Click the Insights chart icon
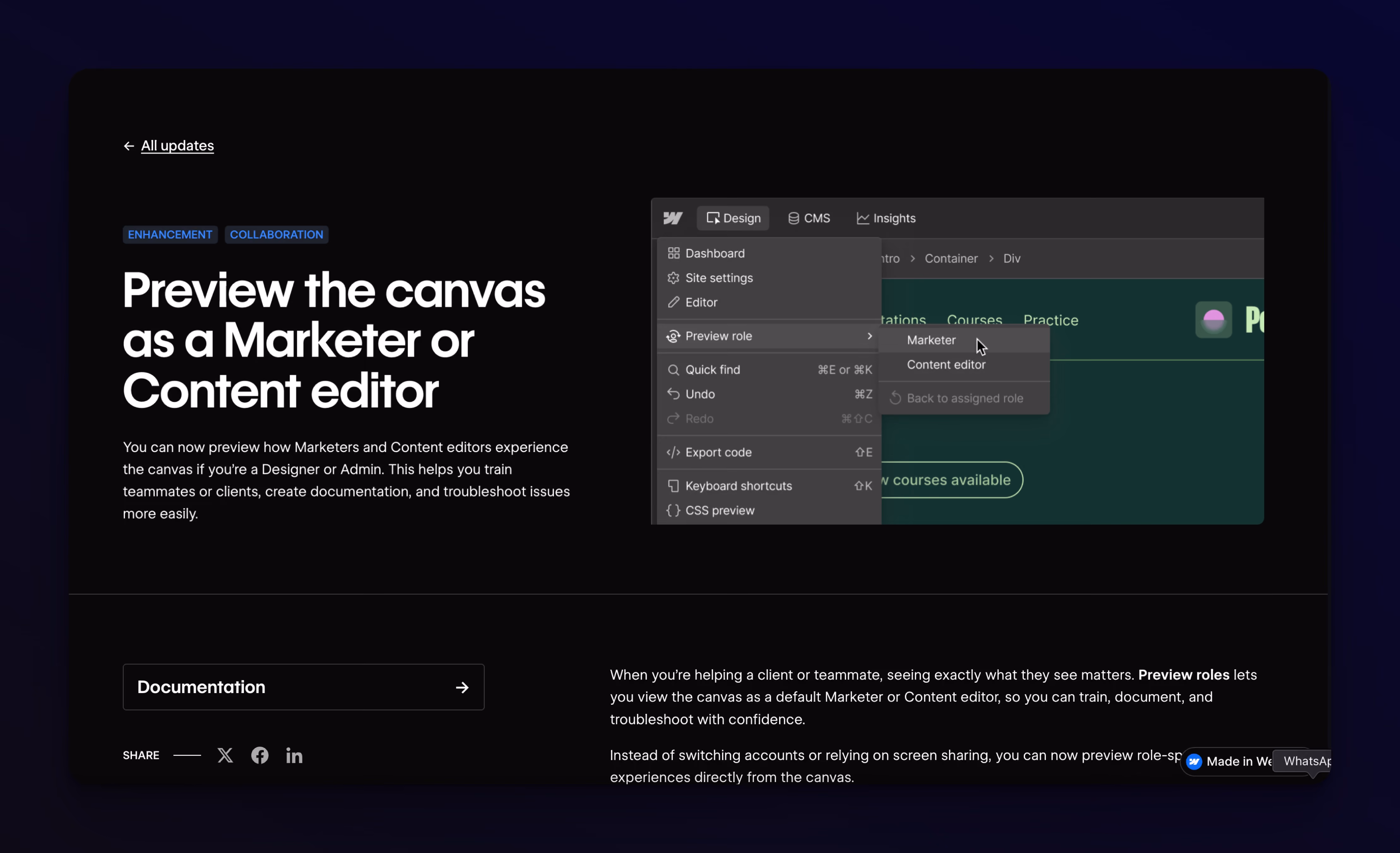Image resolution: width=1400 pixels, height=853 pixels. pyautogui.click(x=863, y=218)
